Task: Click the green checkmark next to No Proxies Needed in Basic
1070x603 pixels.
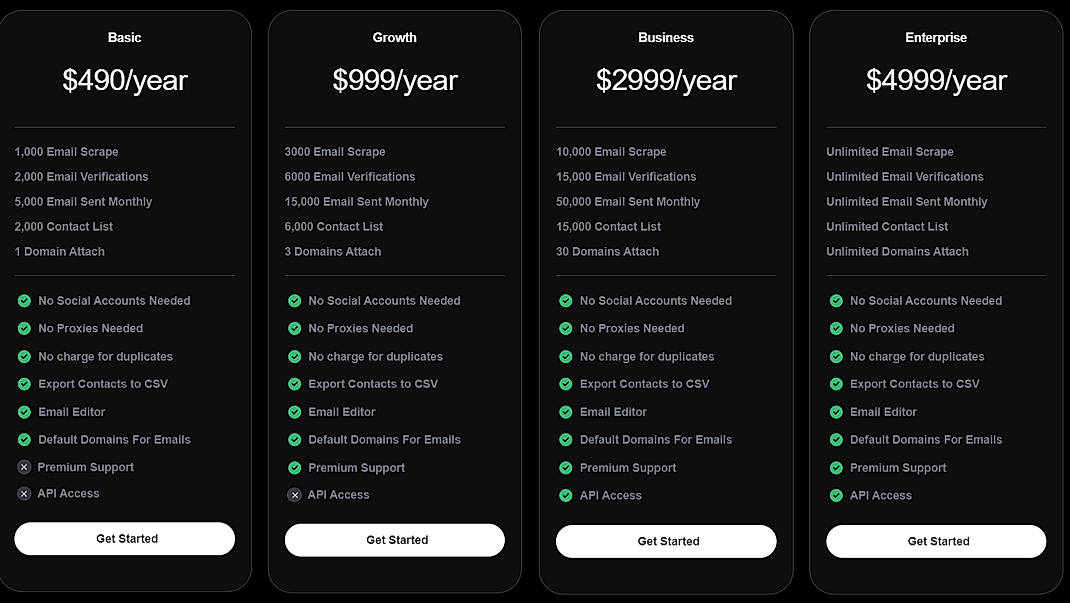Action: click(23, 328)
